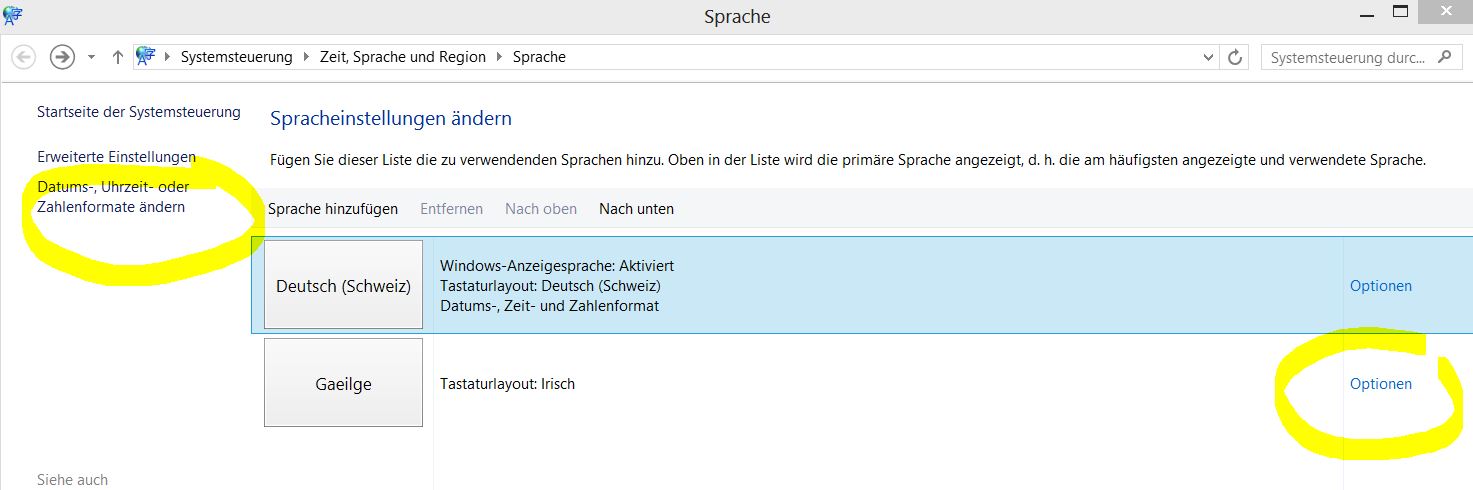Image resolution: width=1473 pixels, height=490 pixels.
Task: Open Optionen for Deutsch (Schweiz)
Action: [x=1381, y=286]
